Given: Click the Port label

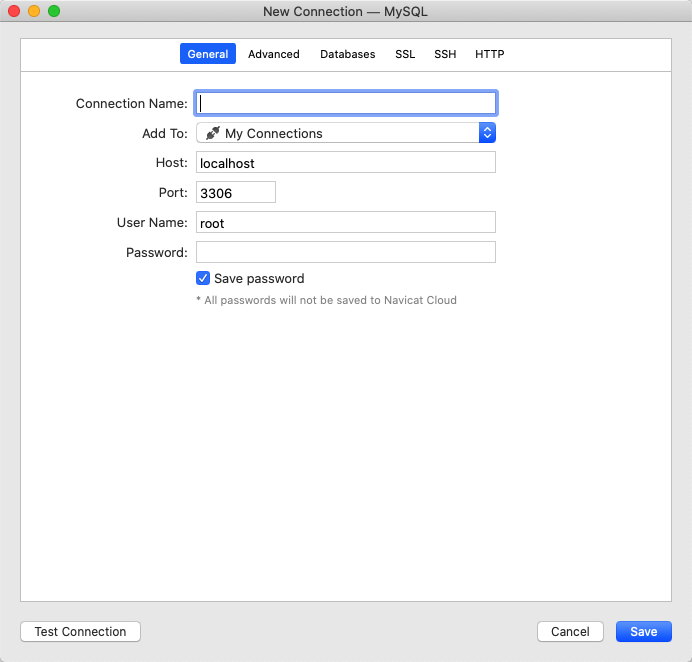Looking at the screenshot, I should point(173,192).
